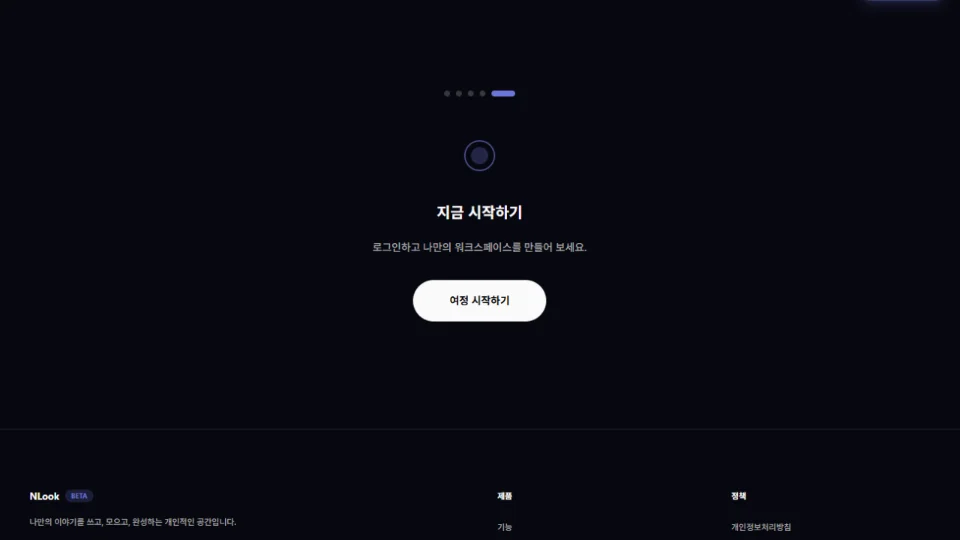The width and height of the screenshot is (960, 540).
Task: Click the circular emblem above 지금 시작하기
Action: tap(479, 156)
